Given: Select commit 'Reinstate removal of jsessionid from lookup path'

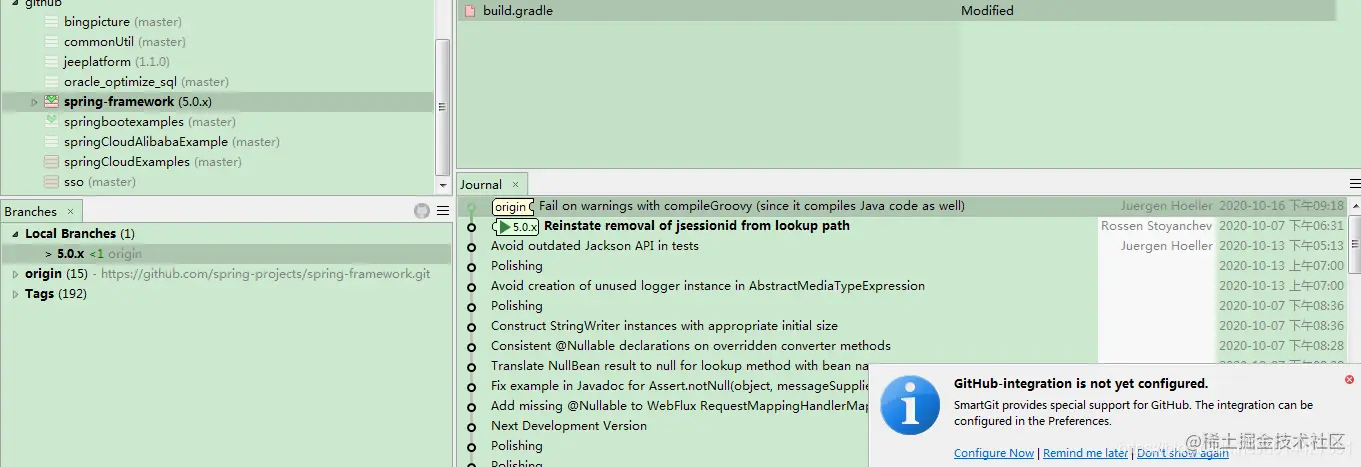Looking at the screenshot, I should pyautogui.click(x=697, y=226).
